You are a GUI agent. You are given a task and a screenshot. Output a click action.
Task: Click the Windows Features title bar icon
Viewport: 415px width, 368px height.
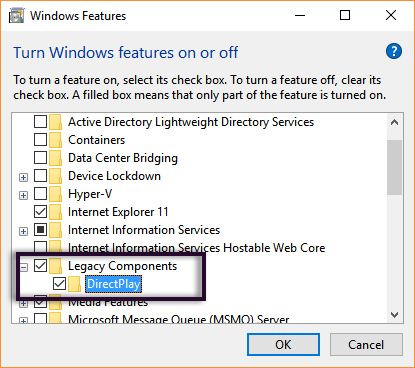[16, 16]
